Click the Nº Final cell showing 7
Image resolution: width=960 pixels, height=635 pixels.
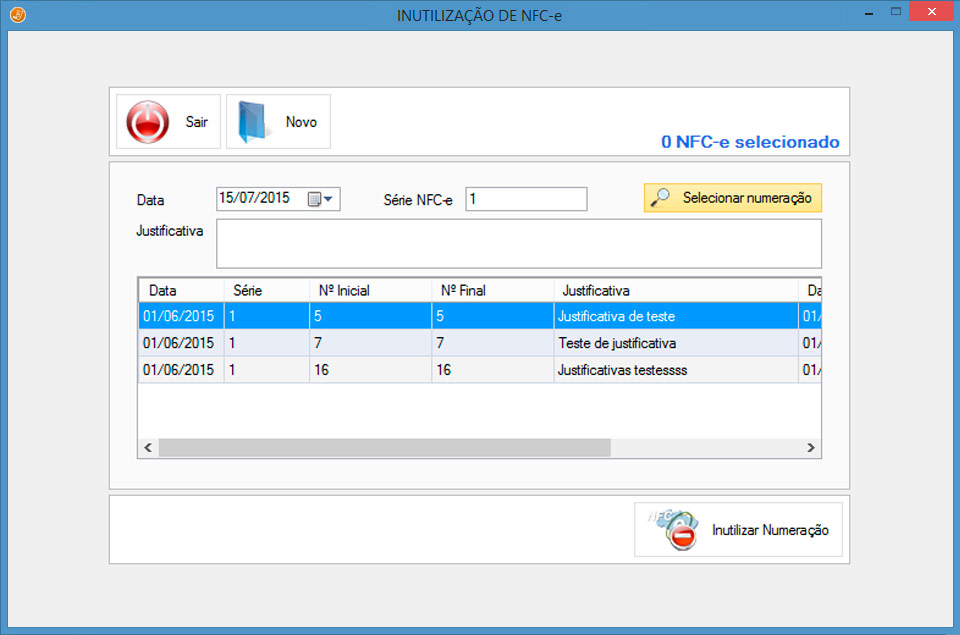(493, 343)
